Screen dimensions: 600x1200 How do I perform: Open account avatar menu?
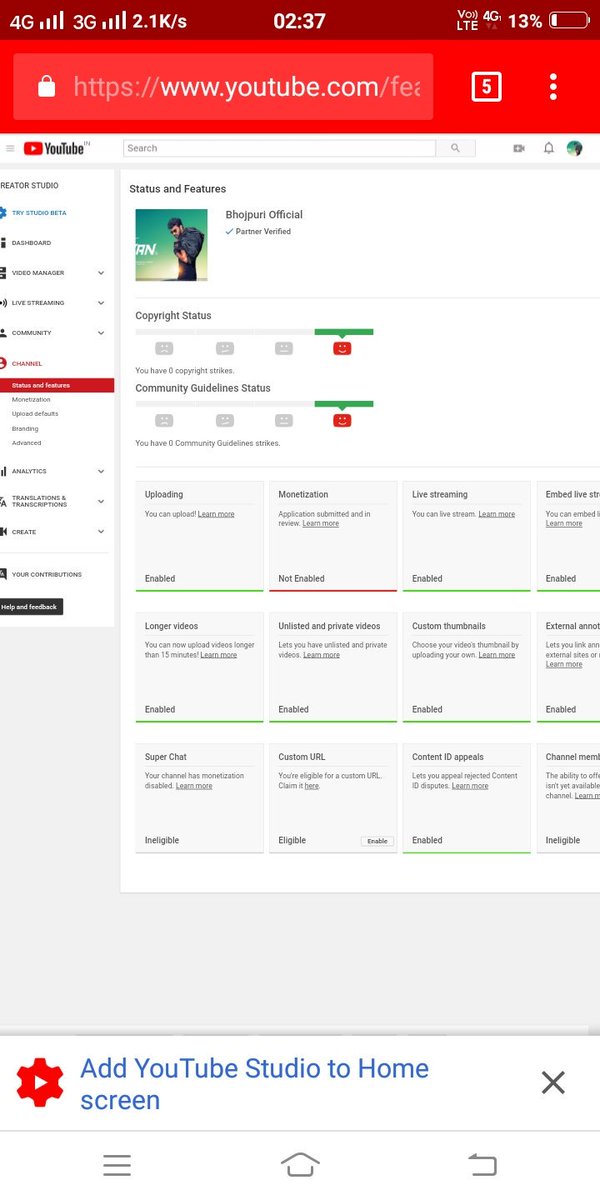point(574,148)
